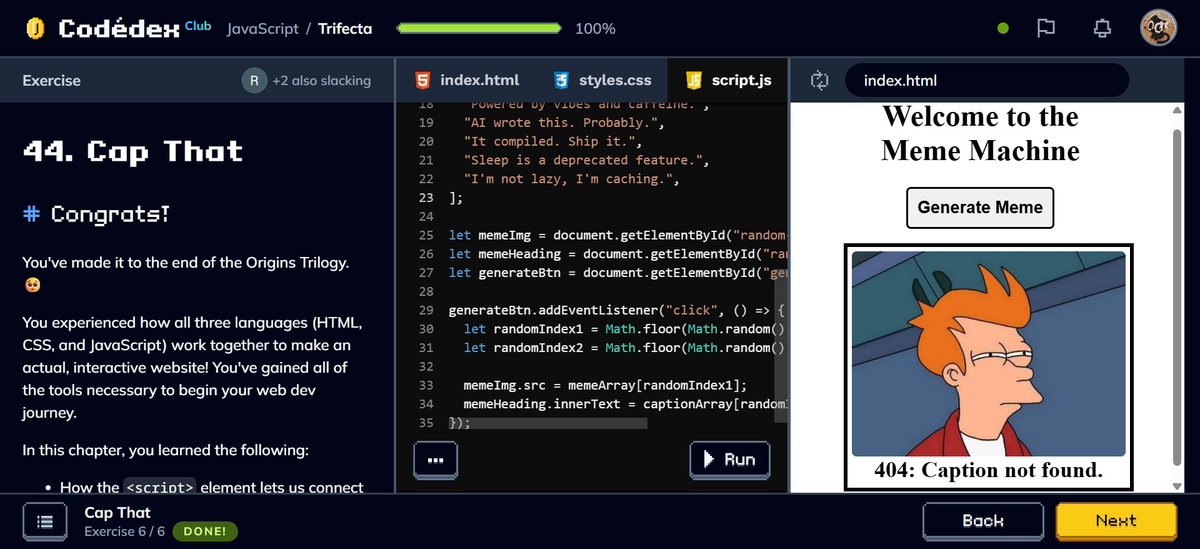Screen dimensions: 1200x549
Task: Click the '<script>' inline code term
Action: tap(159, 488)
